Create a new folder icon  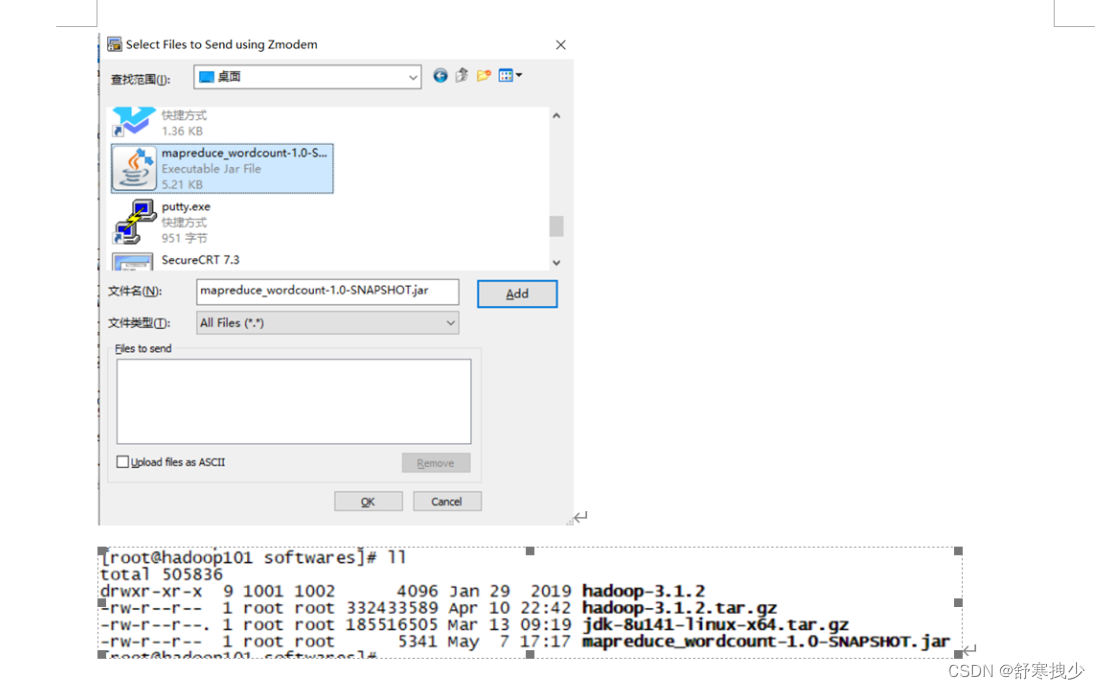[483, 75]
